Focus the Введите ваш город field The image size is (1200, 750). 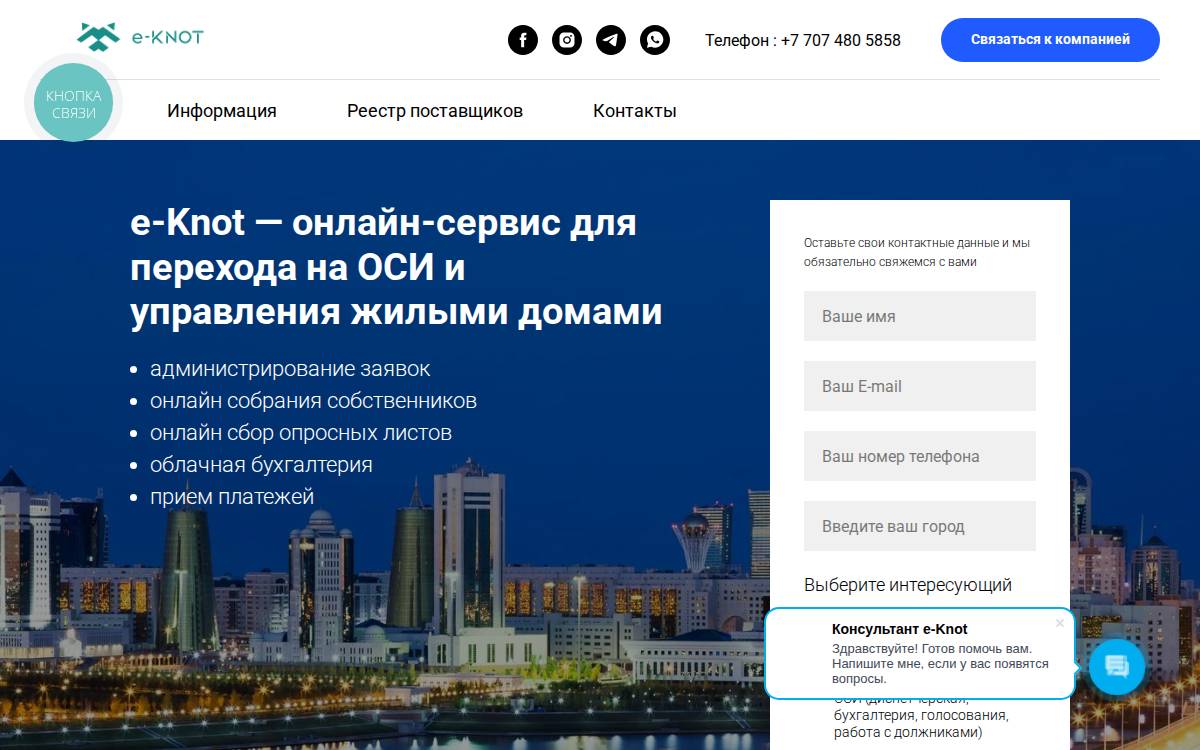[920, 526]
